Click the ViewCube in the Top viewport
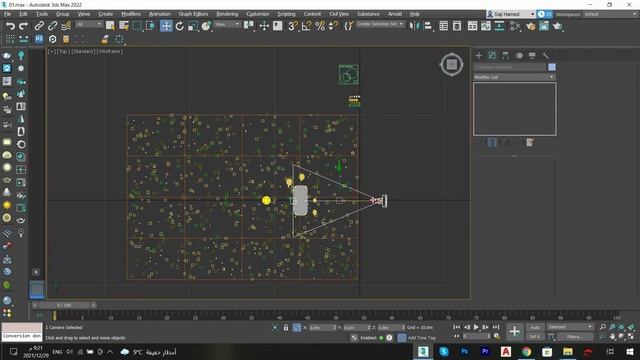 (451, 64)
